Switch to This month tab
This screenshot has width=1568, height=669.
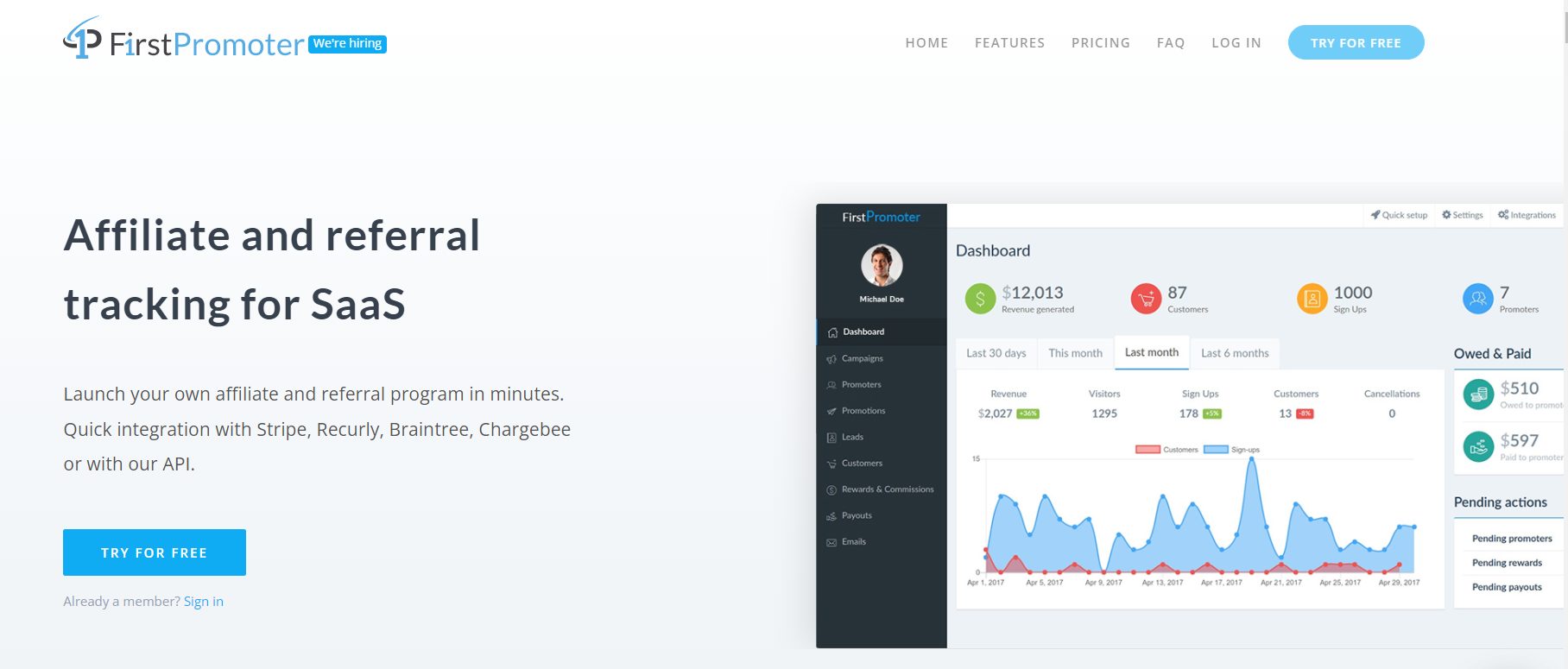click(x=1076, y=353)
